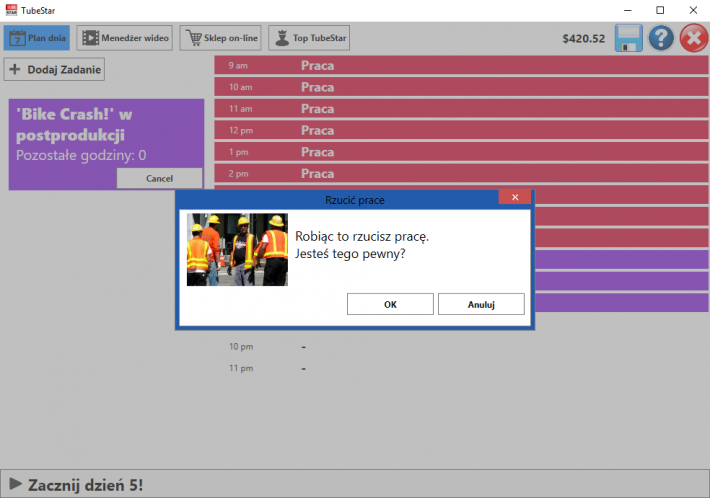Click the empty 10 pm schedule row
710x498 pixels.
point(461,347)
